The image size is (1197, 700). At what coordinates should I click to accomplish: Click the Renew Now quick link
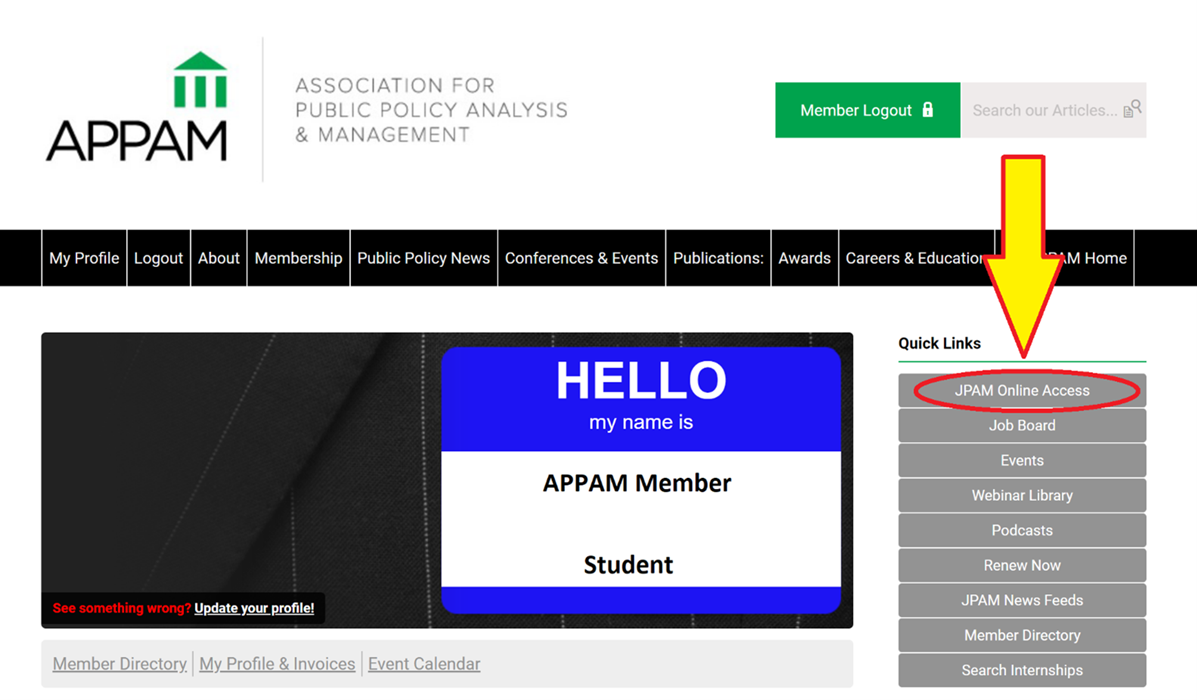1022,566
